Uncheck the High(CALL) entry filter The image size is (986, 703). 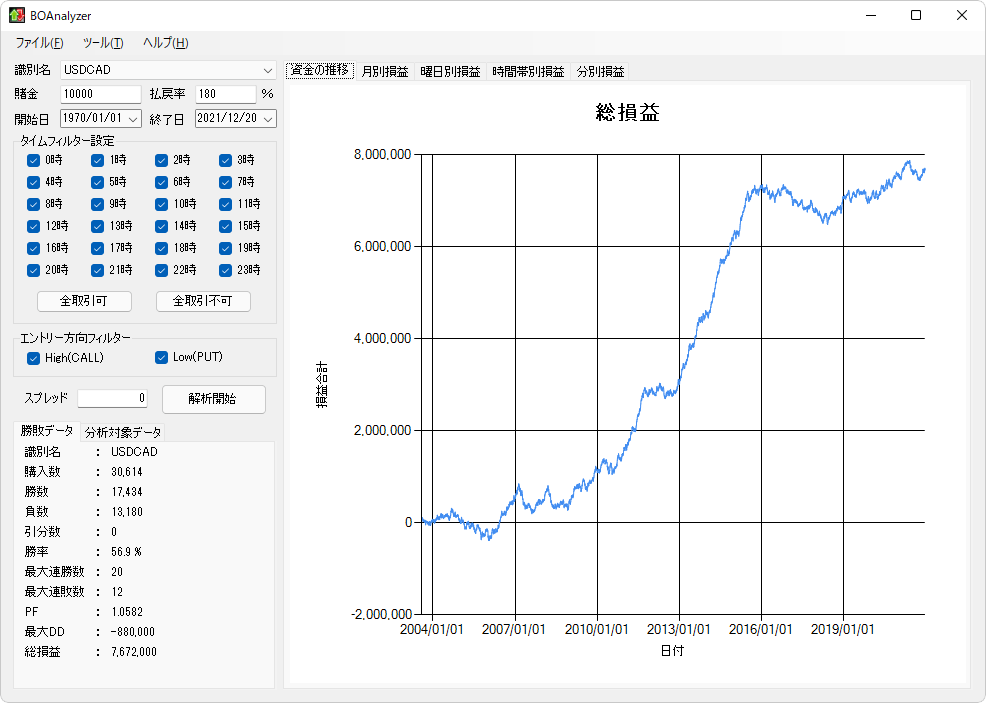33,358
